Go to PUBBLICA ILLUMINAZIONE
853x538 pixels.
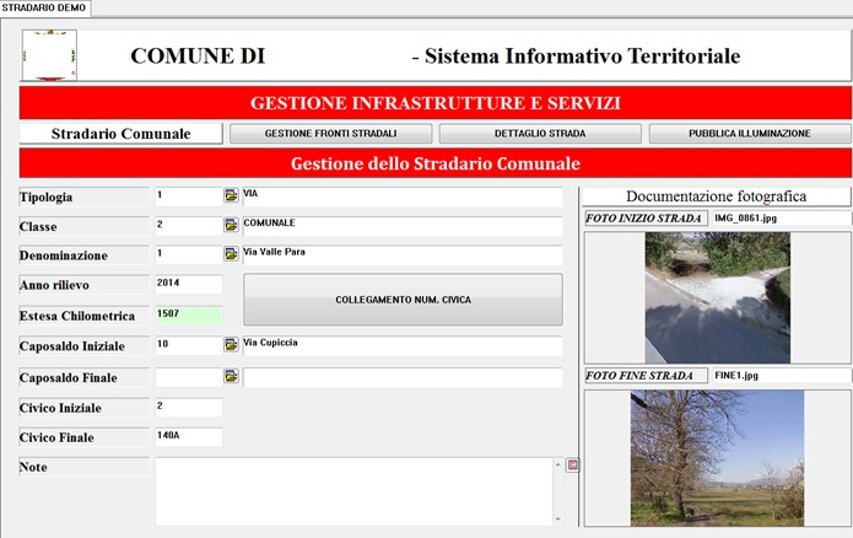tap(749, 134)
